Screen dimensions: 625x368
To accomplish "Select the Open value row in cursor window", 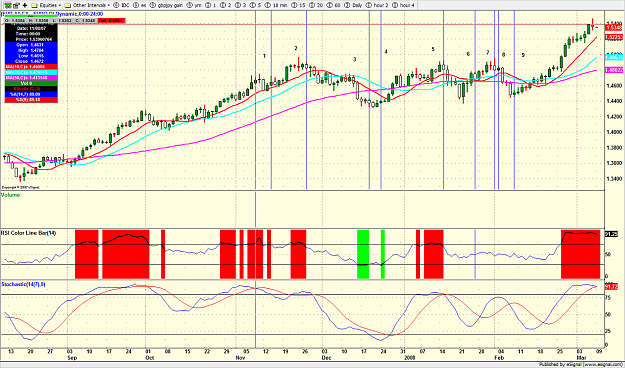I will (x=31, y=45).
